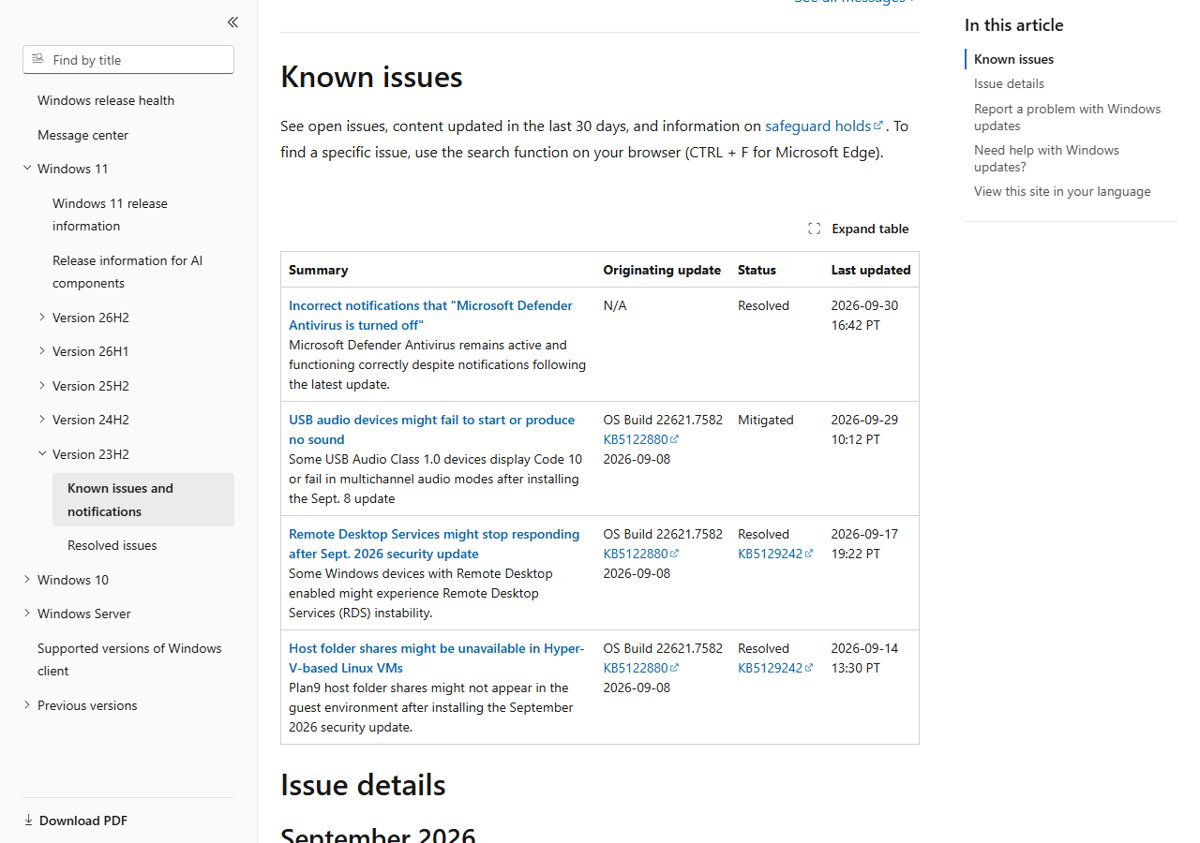This screenshot has height=843, width=1200.
Task: Expand the Version 25H2 node
Action: point(42,385)
